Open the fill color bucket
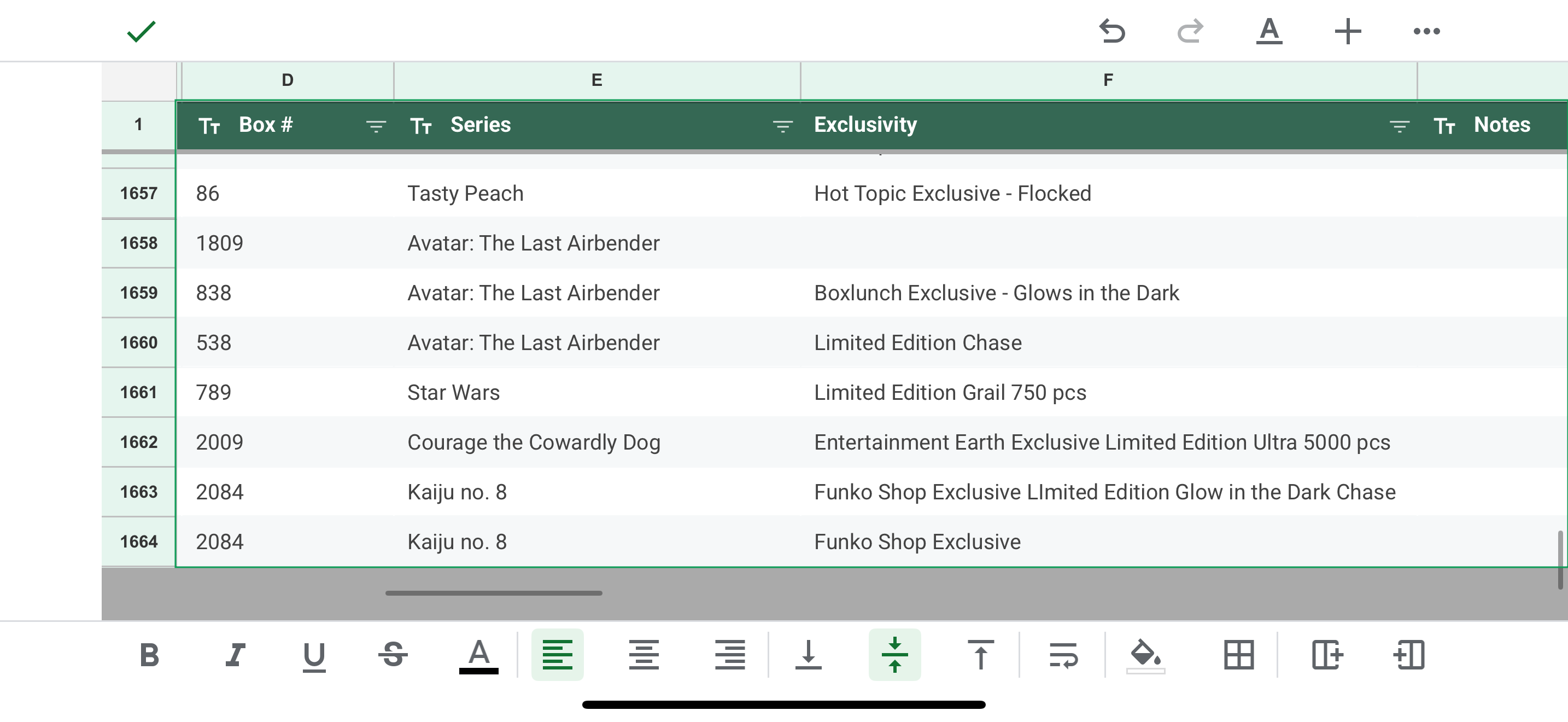This screenshot has height=722, width=1568. 1145,656
